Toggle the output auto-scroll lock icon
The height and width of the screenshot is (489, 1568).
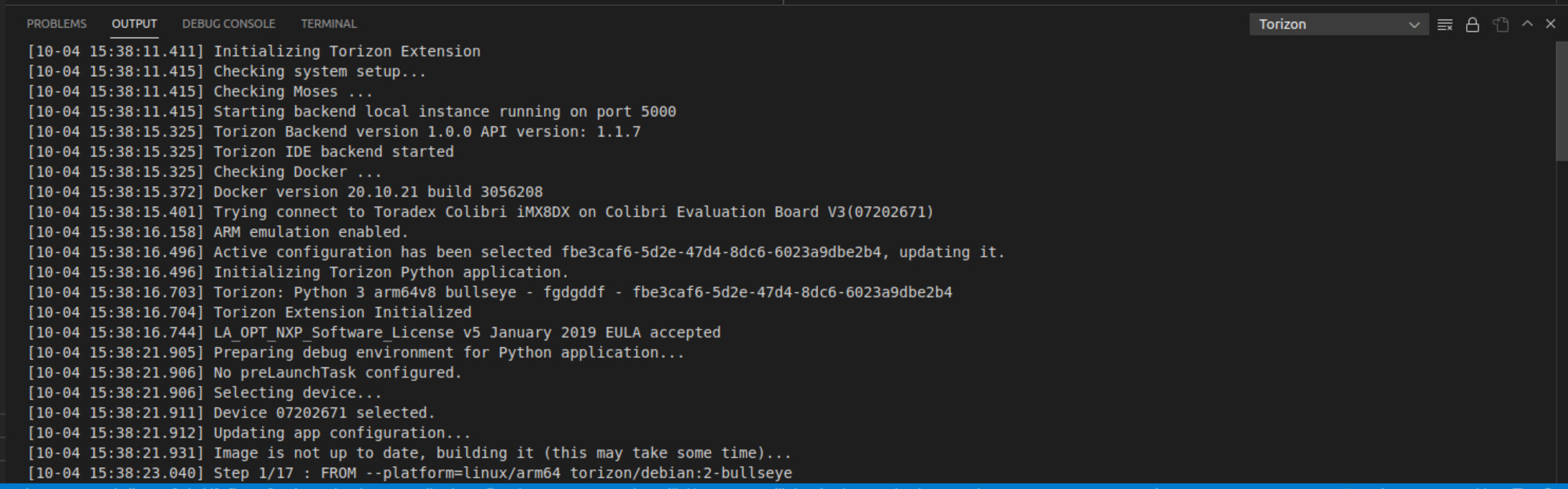tap(1472, 25)
